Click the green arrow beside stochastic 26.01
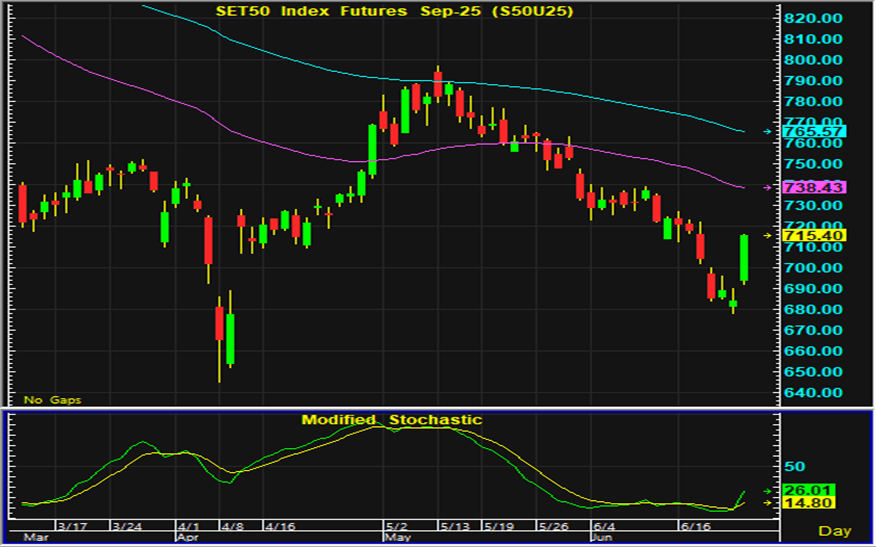The width and height of the screenshot is (876, 547). [x=767, y=491]
